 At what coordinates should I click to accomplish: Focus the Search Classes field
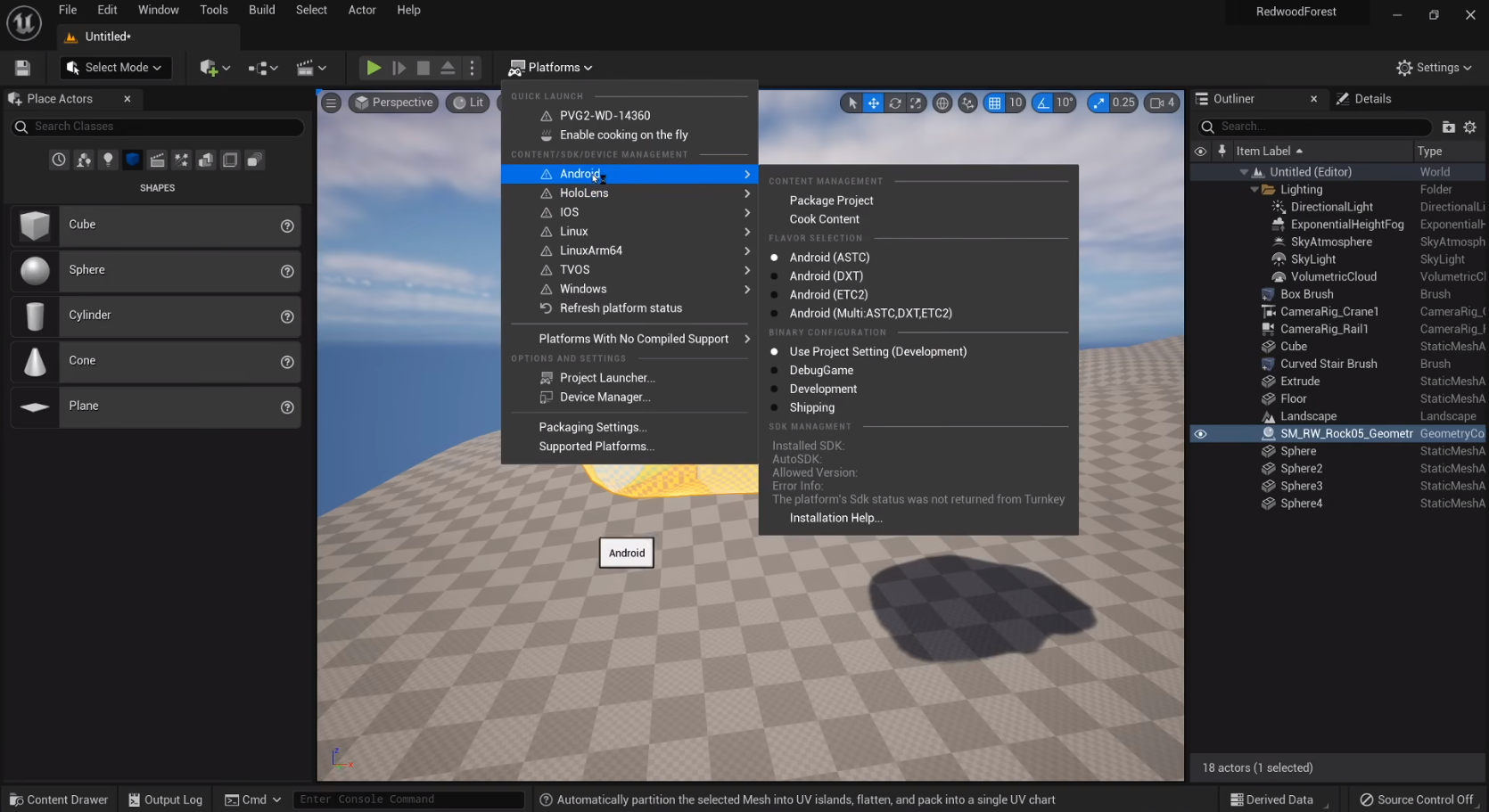pos(158,127)
